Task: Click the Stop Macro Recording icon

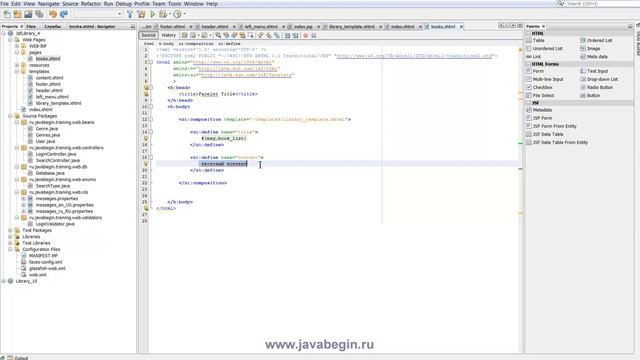Action: click(313, 36)
